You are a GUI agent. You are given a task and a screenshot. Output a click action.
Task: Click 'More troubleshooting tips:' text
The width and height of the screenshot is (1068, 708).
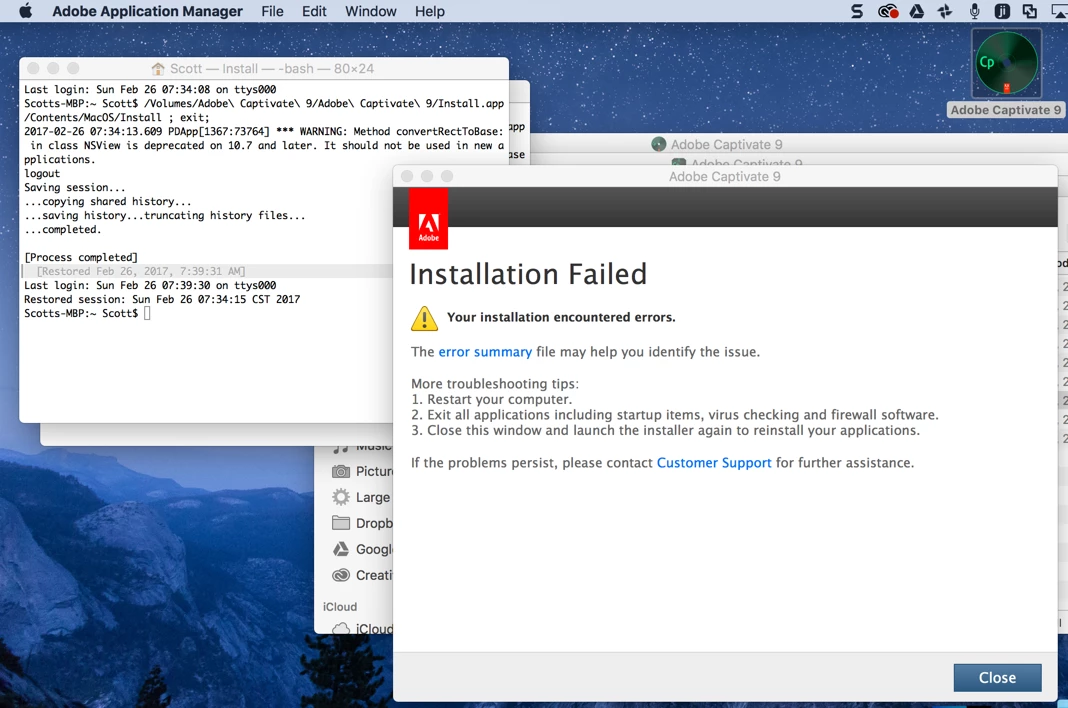(x=495, y=384)
